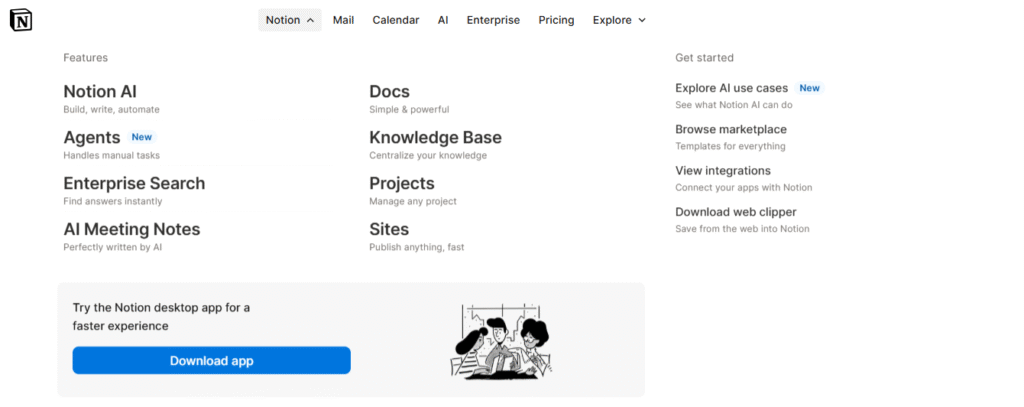This screenshot has height=407, width=1024.
Task: Go to AI Meeting Notes
Action: point(131,230)
